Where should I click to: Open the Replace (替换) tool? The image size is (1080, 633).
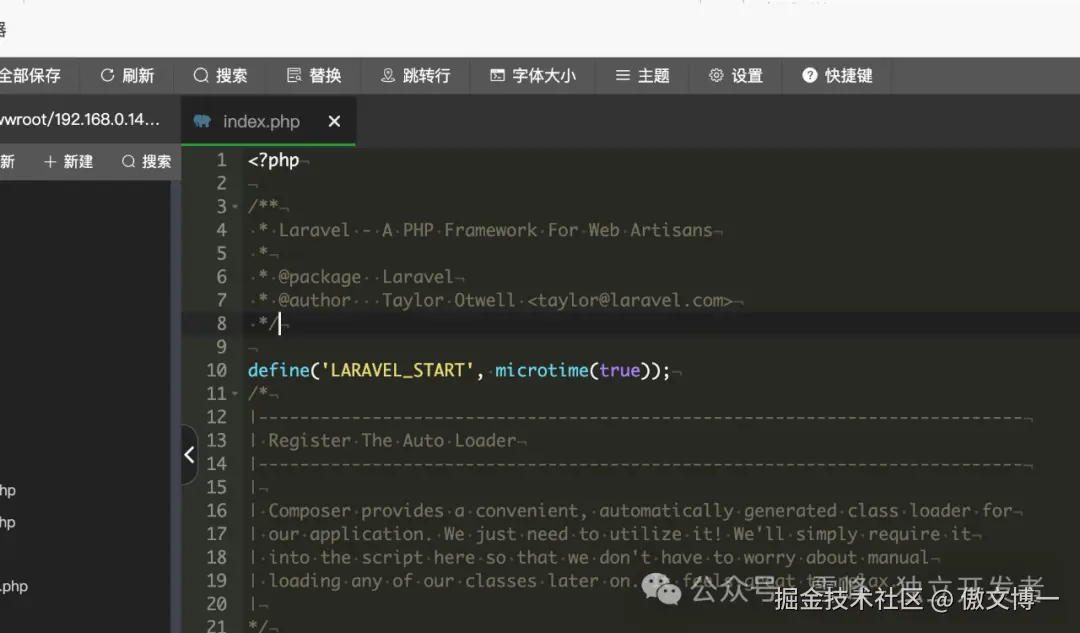tap(314, 76)
